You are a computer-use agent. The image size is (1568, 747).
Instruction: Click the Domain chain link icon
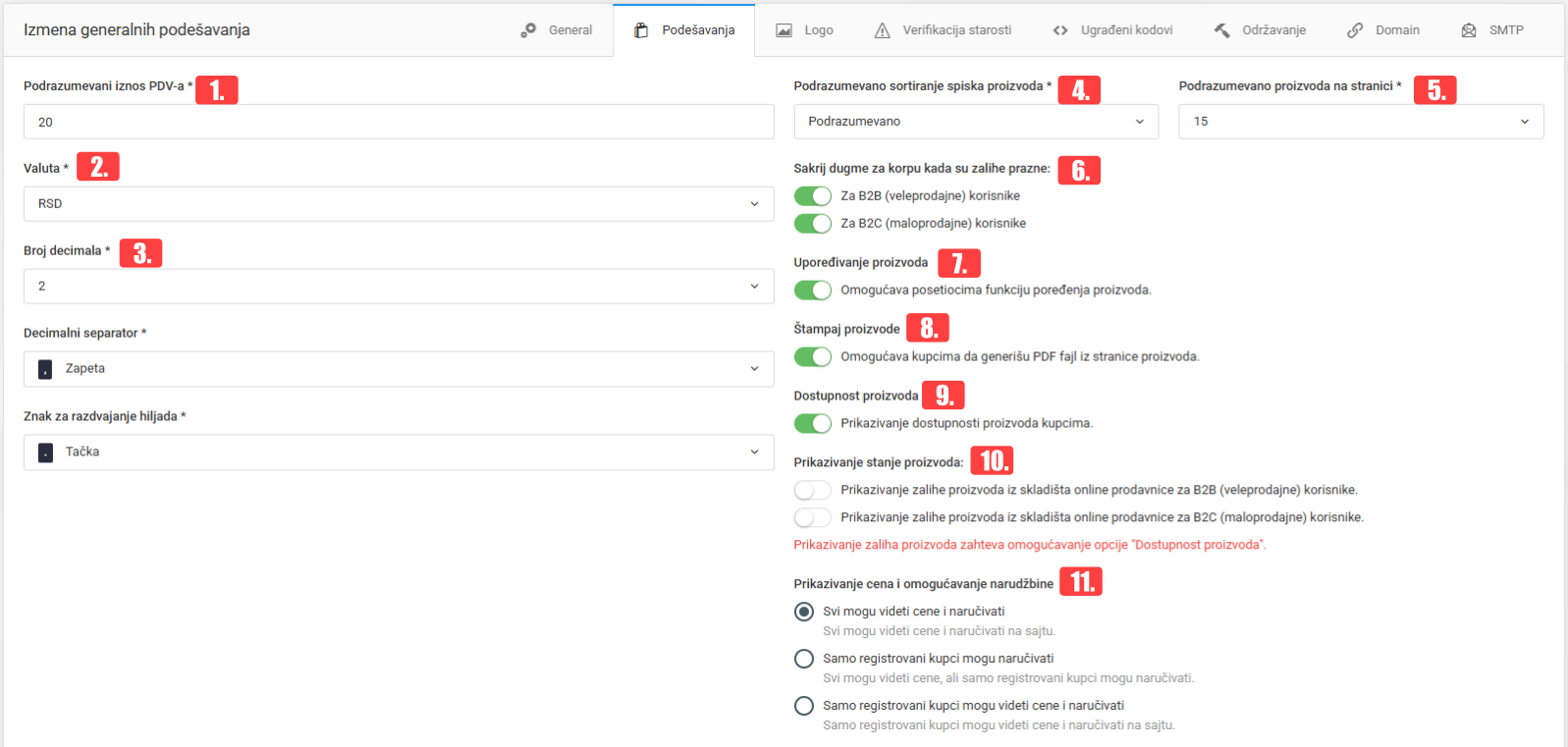1355,30
